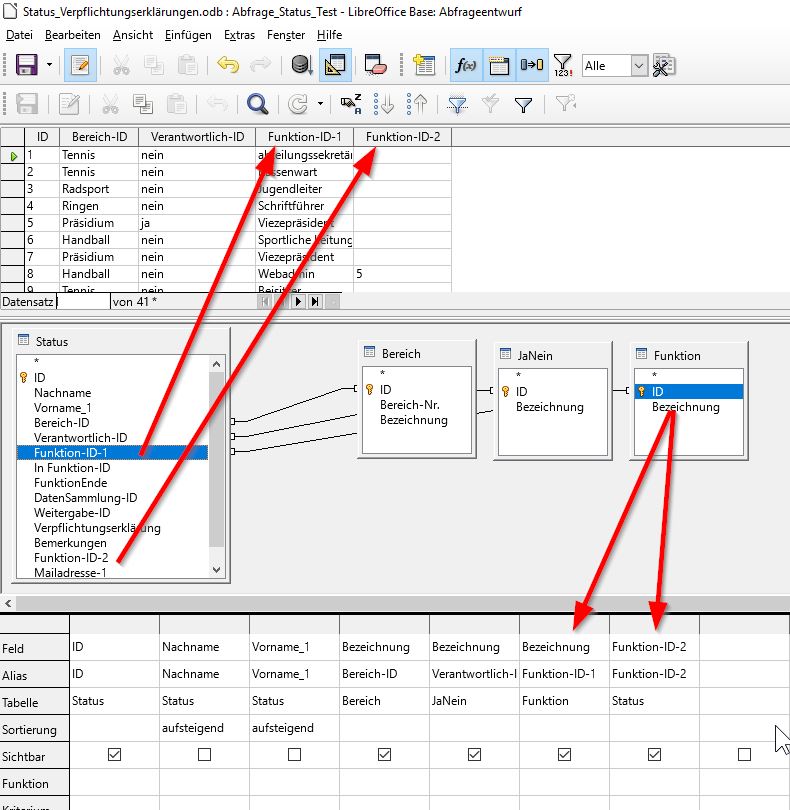Click the Clear query icon
The image size is (790, 810).
click(x=376, y=65)
